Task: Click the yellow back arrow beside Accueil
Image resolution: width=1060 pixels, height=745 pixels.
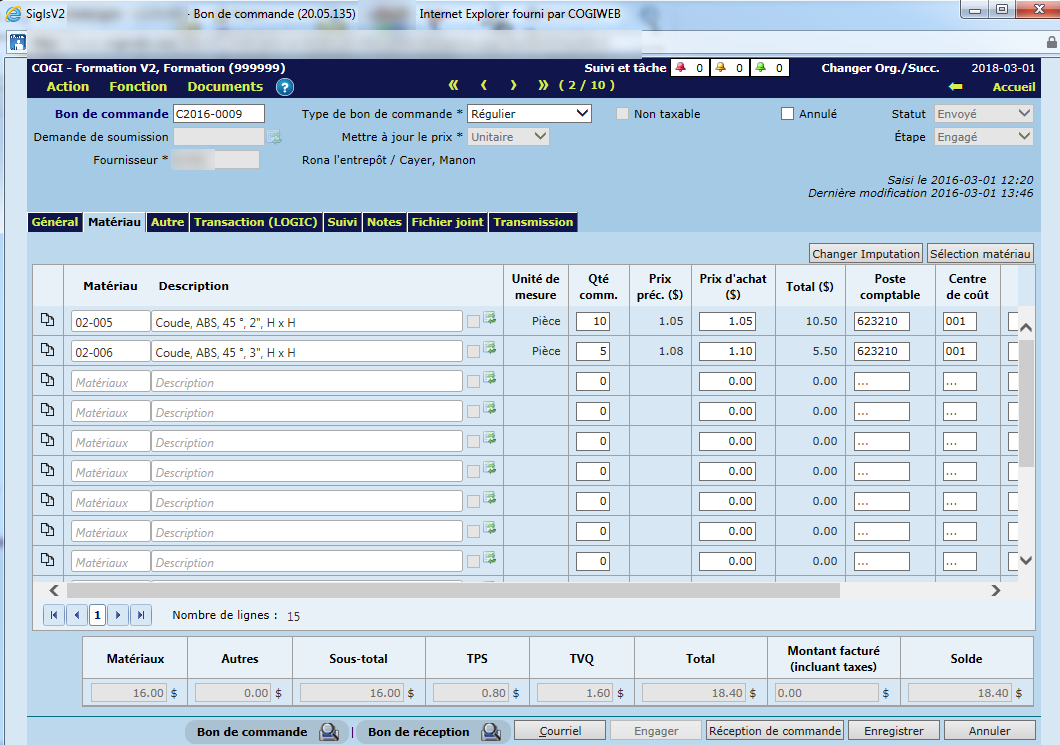Action: 955,87
